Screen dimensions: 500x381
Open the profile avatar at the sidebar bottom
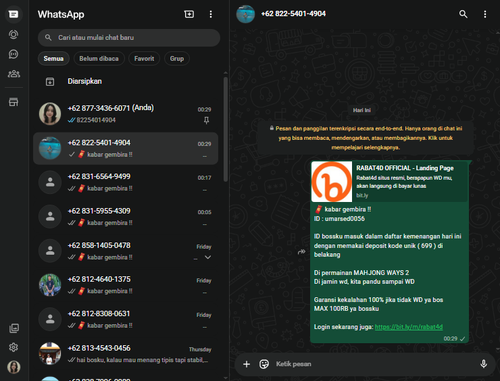14,367
